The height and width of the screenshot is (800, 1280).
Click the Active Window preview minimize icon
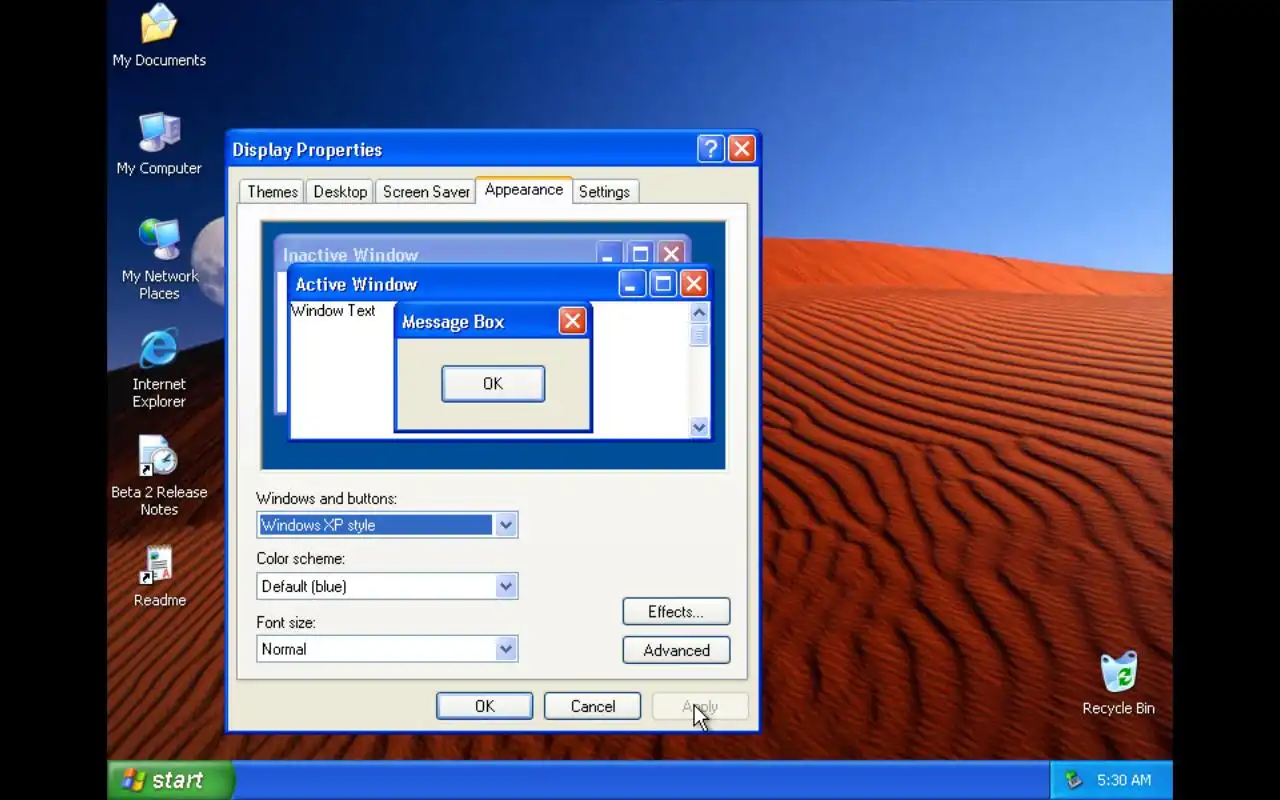point(631,284)
